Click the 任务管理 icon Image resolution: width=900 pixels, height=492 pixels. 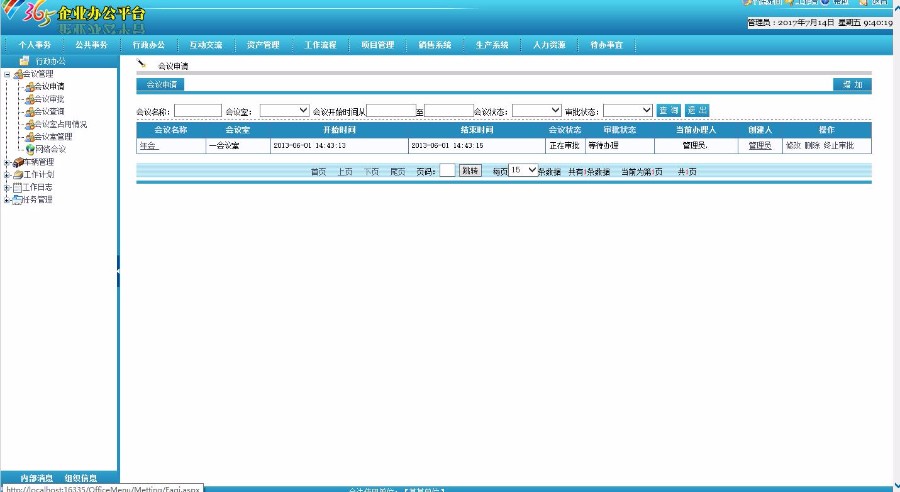(x=17, y=200)
